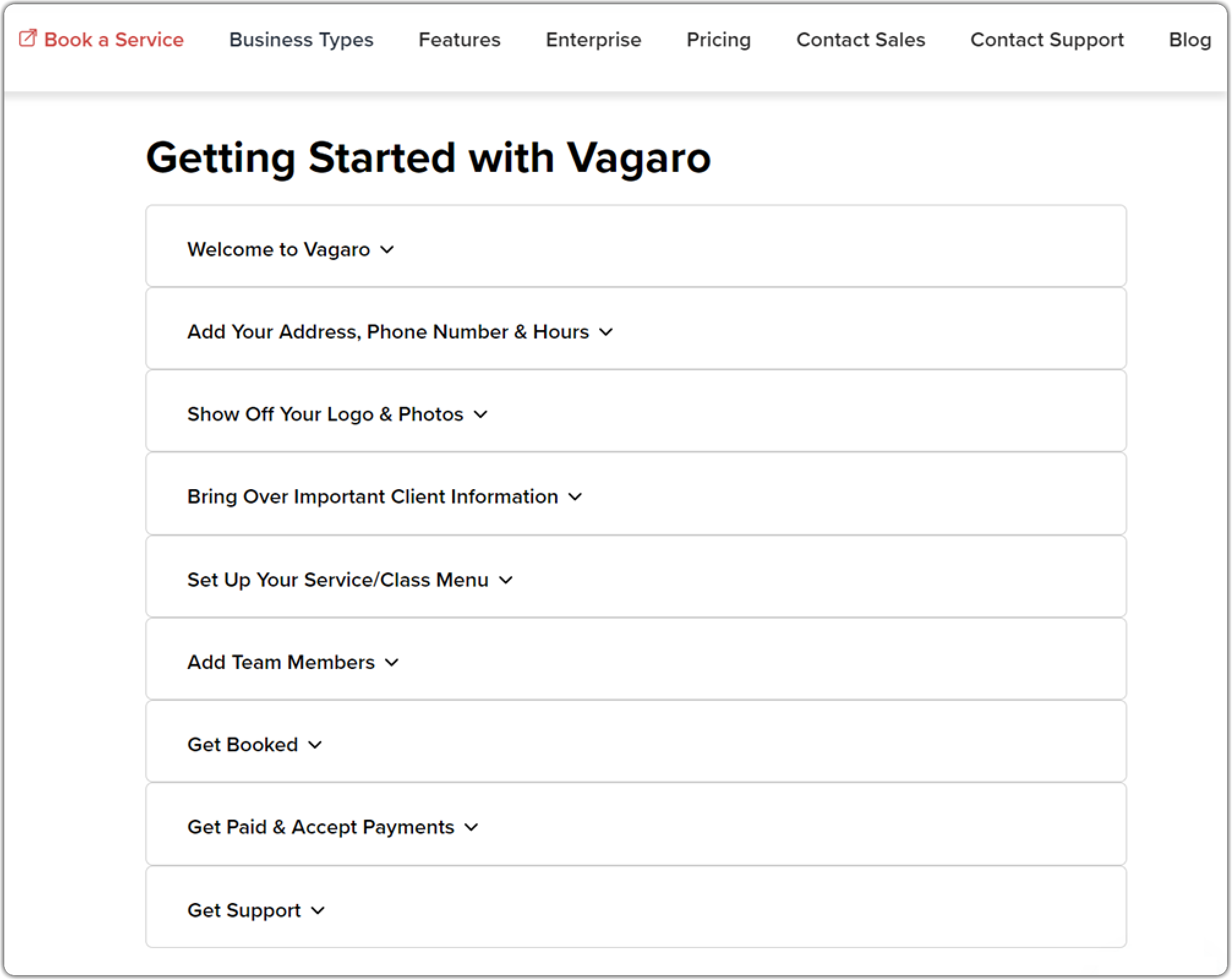Click the Get Support text
Viewport: 1232px width, 980px height.
[x=244, y=911]
